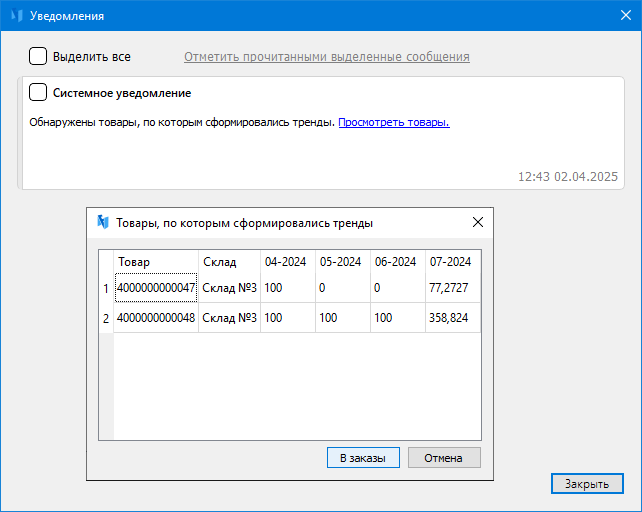Image resolution: width=642 pixels, height=512 pixels.
Task: Check the Системное уведомление checkbox
Action: 38,93
